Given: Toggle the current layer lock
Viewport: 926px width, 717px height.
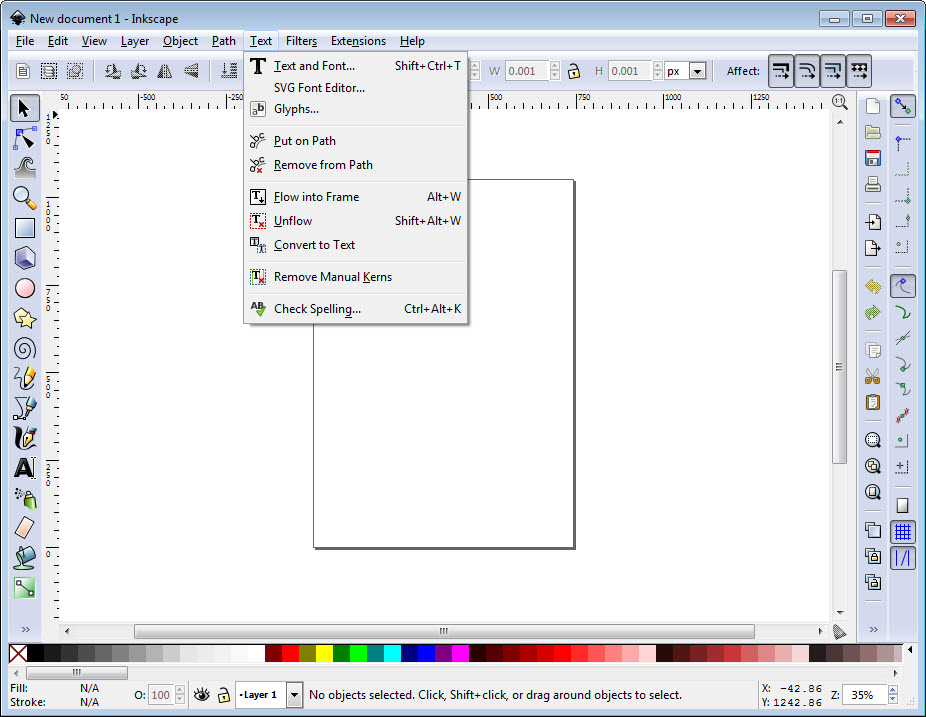Looking at the screenshot, I should click(x=223, y=695).
